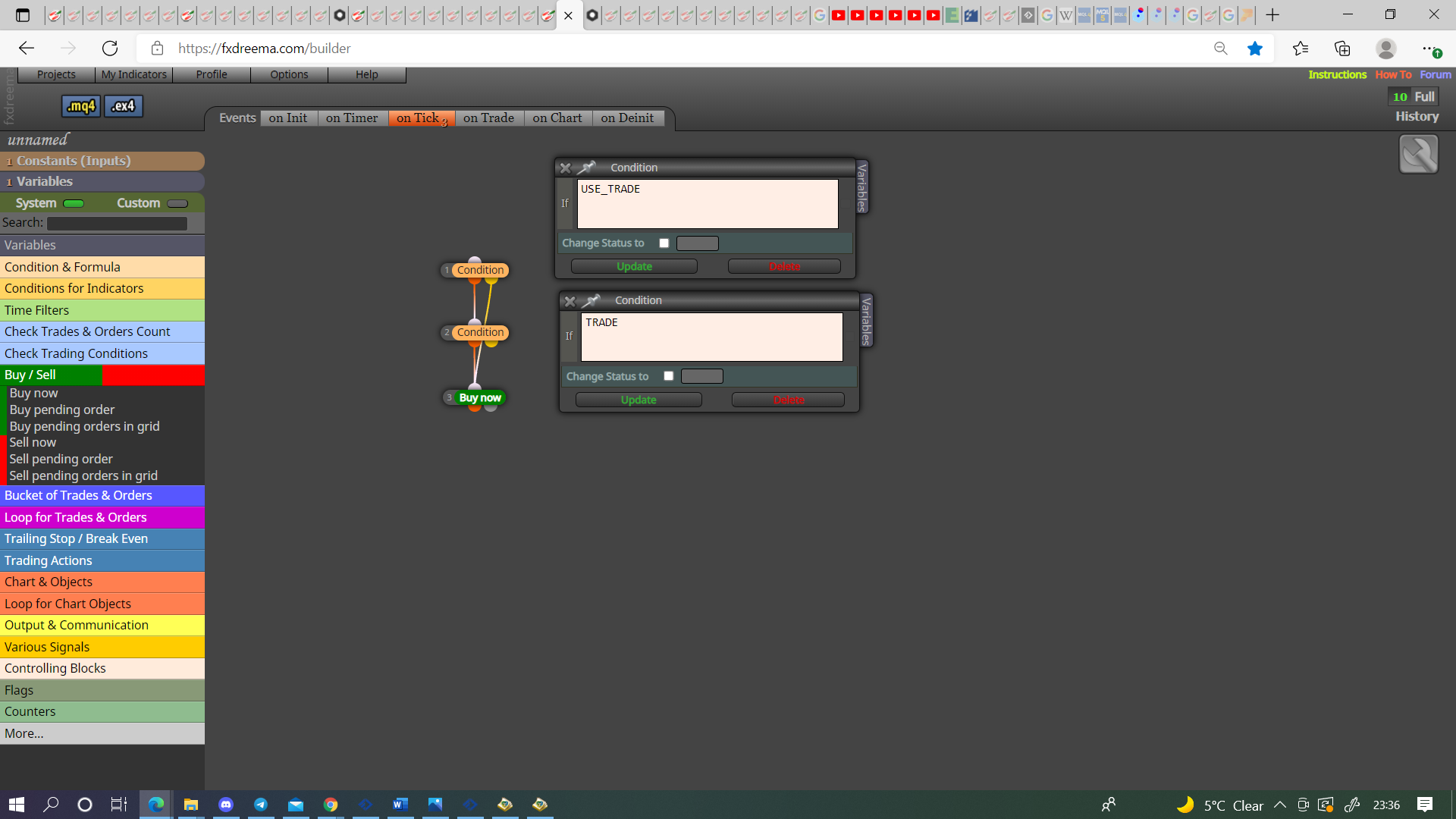Toggle Custom blocks switch
This screenshot has width=1456, height=819.
tap(177, 203)
